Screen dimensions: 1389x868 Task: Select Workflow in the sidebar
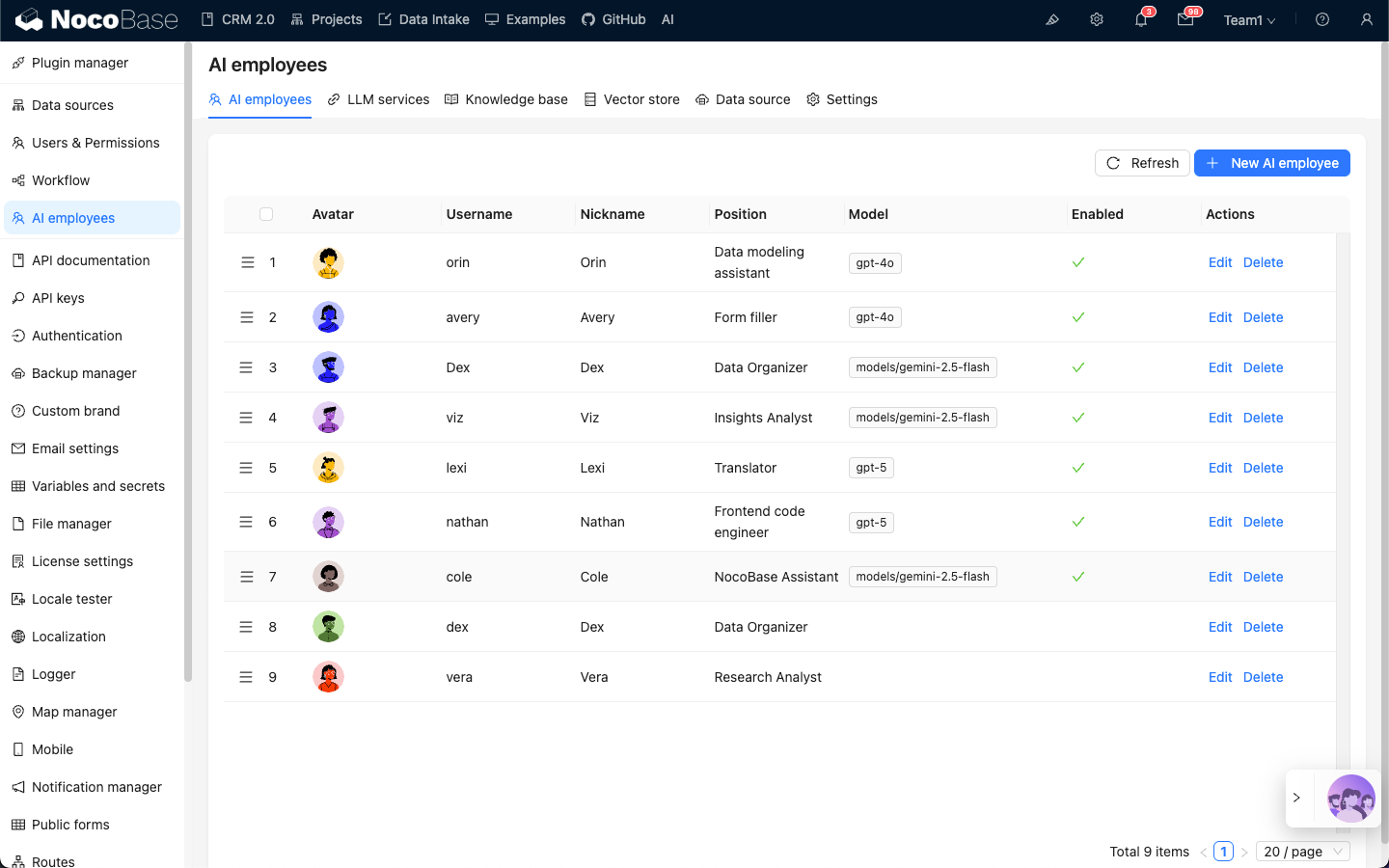(x=61, y=180)
